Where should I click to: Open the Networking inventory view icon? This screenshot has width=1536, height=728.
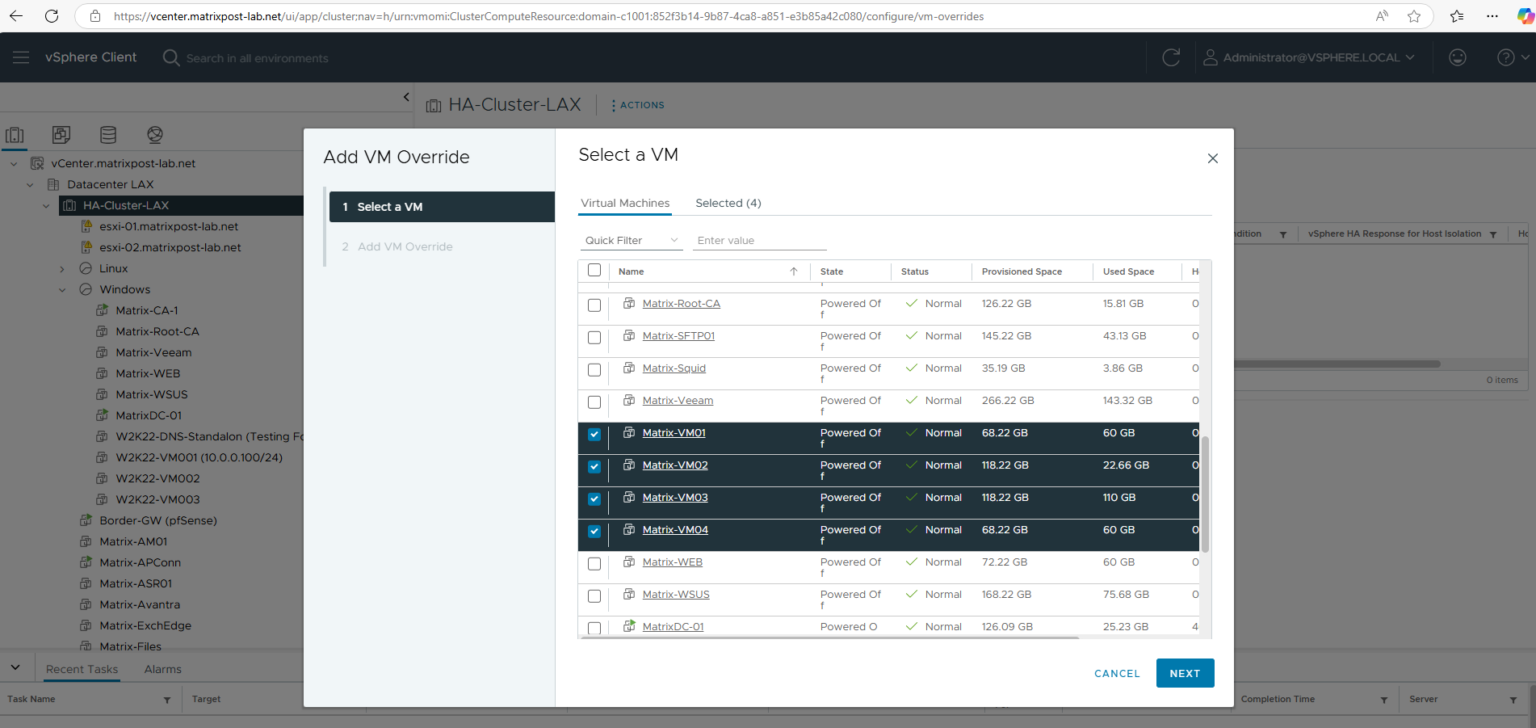point(154,134)
